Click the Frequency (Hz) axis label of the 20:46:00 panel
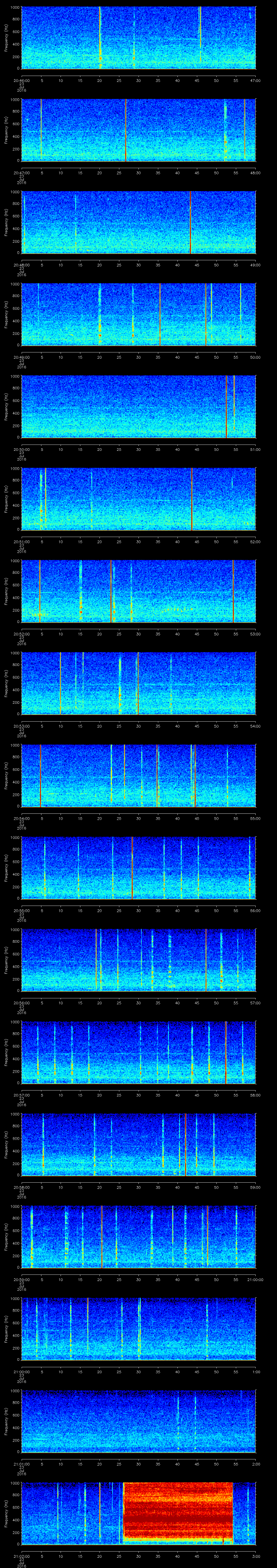Image resolution: width=277 pixels, height=1568 pixels. click(7, 38)
